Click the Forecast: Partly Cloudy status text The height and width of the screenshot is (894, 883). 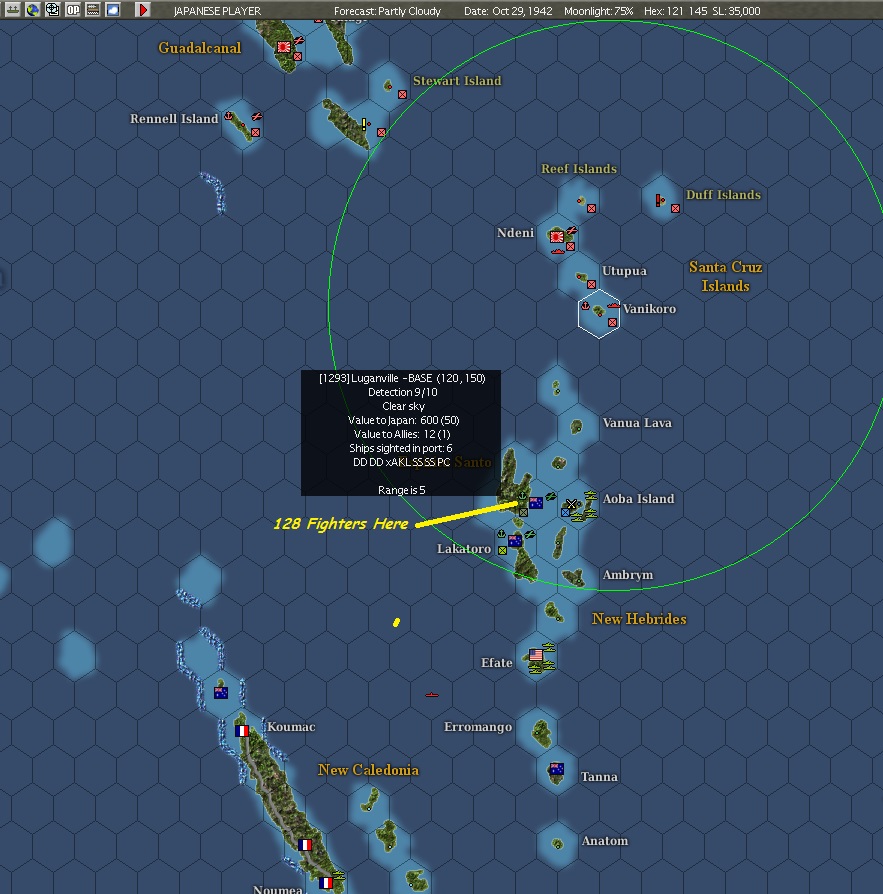[x=387, y=11]
